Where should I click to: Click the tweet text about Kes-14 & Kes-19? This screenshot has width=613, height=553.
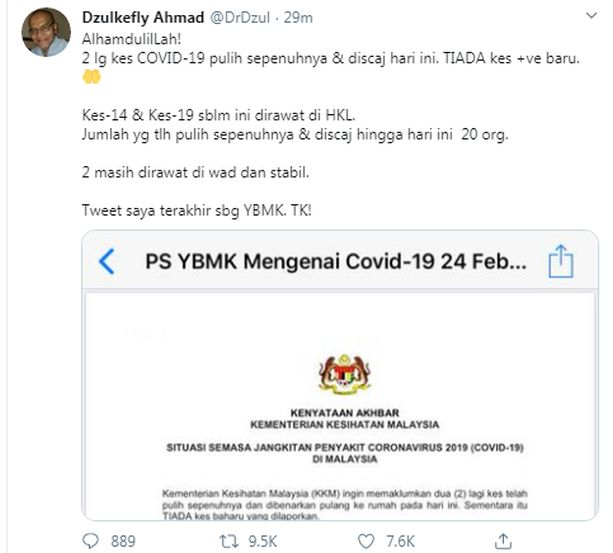(219, 115)
